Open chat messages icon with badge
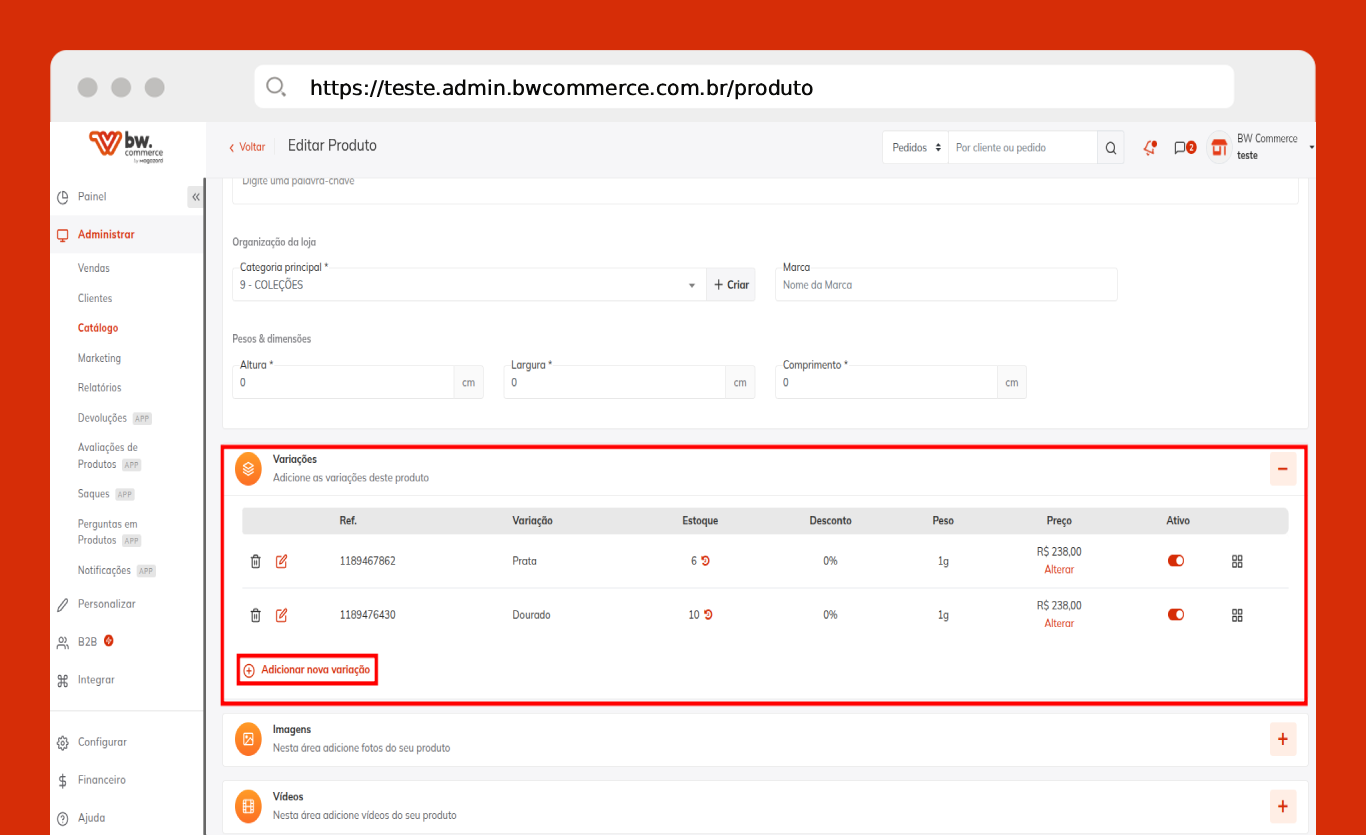This screenshot has width=1366, height=835. [1183, 148]
